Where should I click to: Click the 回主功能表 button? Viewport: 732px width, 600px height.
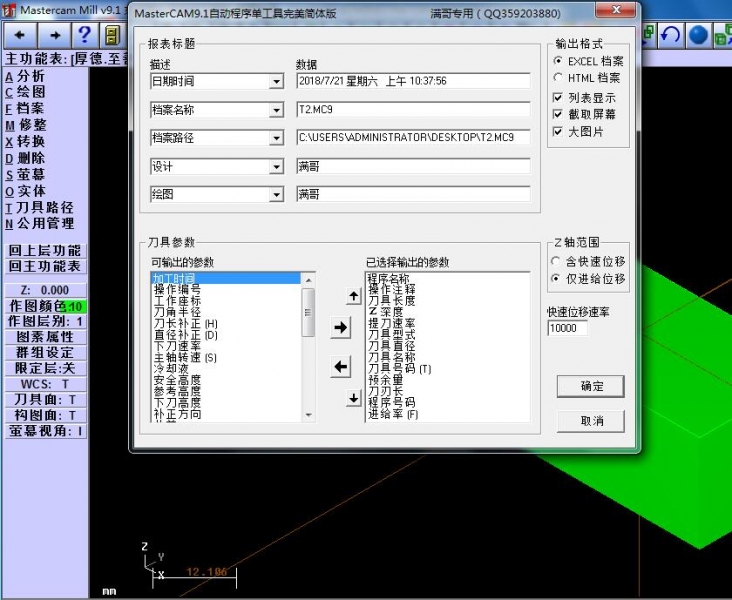45,266
